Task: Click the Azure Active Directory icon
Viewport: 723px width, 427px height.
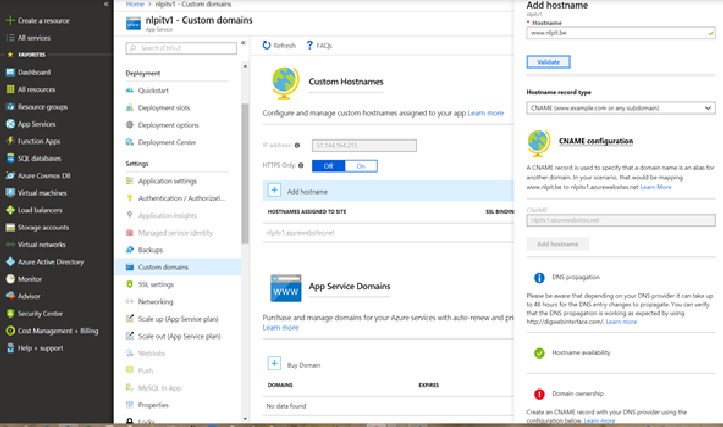Action: click(x=10, y=262)
